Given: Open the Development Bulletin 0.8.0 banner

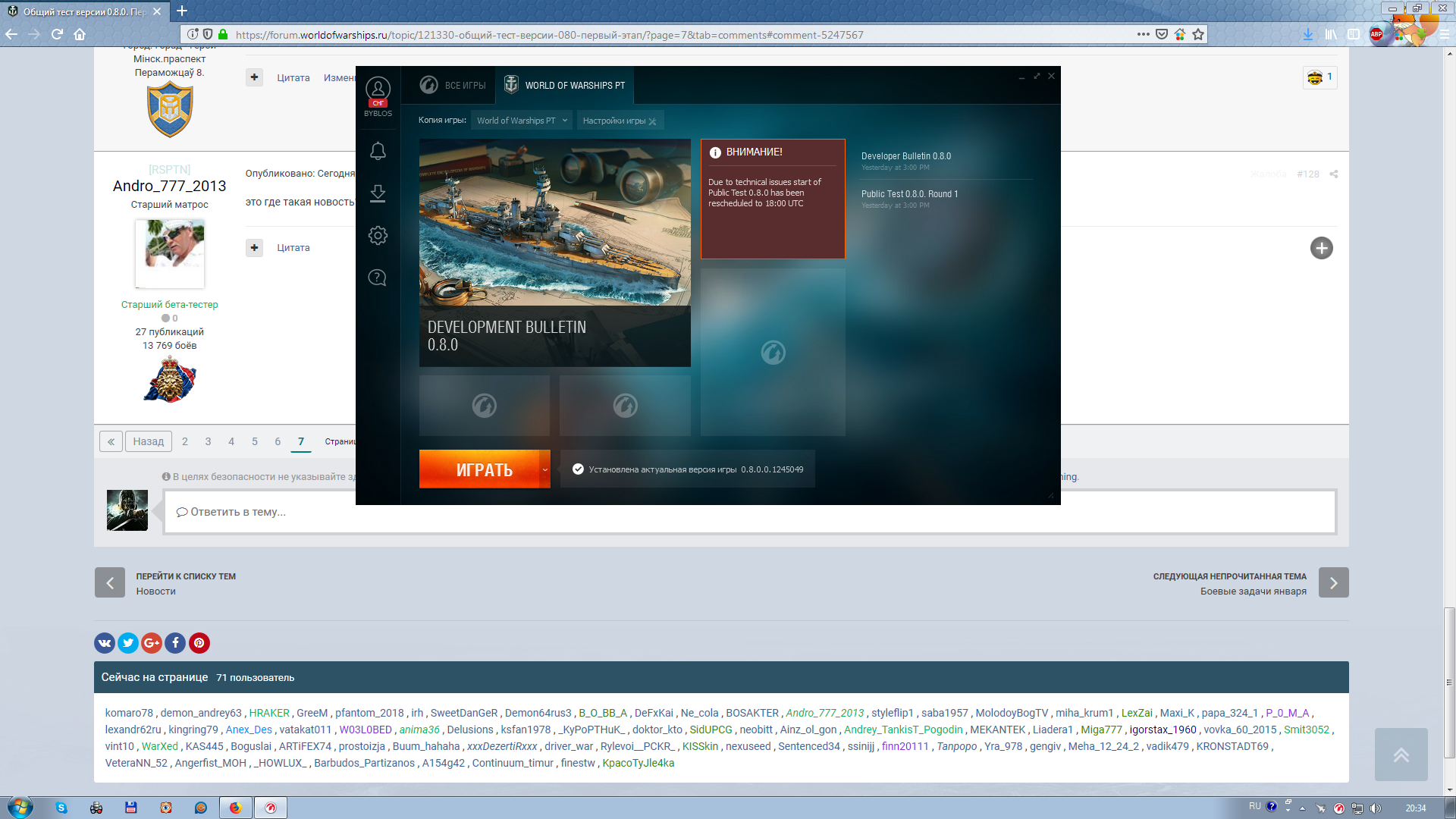Looking at the screenshot, I should pyautogui.click(x=555, y=253).
